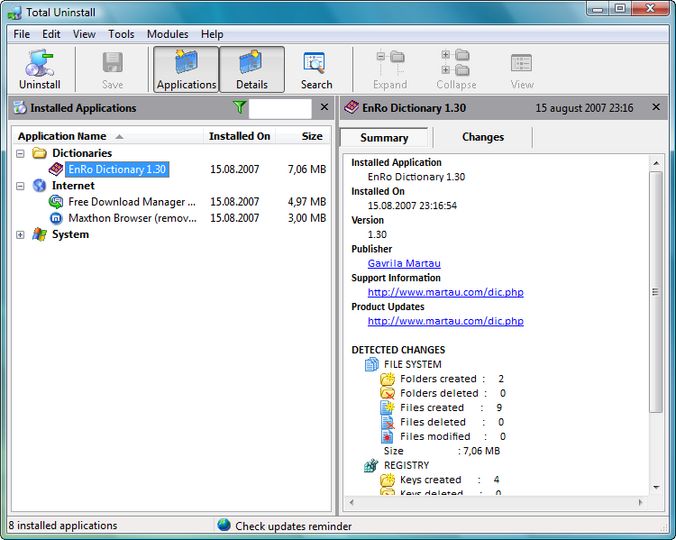Click the View toolbar icon
This screenshot has height=540, width=676.
point(521,63)
